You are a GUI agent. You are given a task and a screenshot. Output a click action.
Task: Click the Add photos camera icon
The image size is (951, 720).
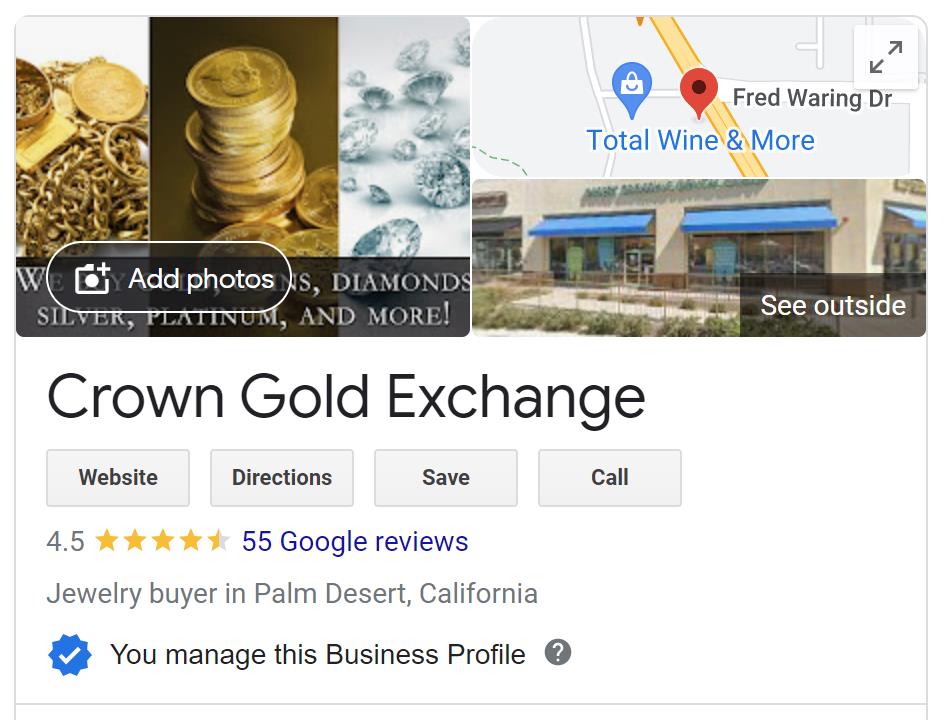(94, 278)
